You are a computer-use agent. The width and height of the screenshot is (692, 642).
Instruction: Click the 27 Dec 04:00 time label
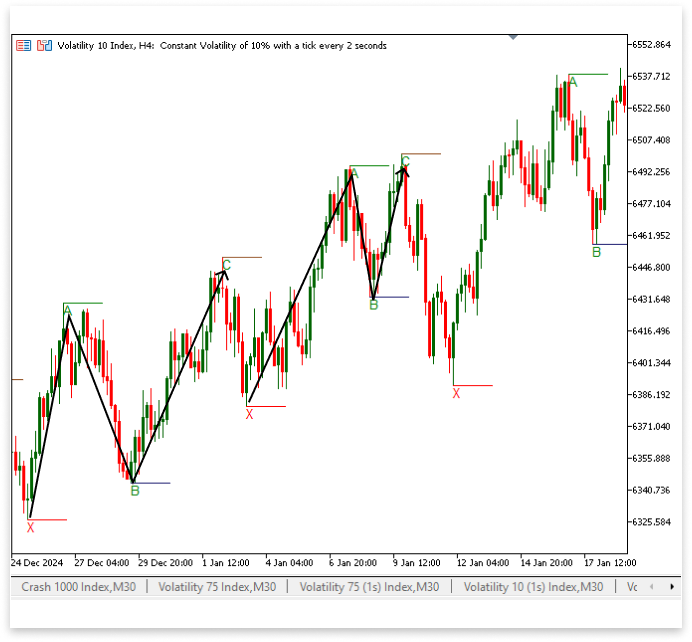102,563
